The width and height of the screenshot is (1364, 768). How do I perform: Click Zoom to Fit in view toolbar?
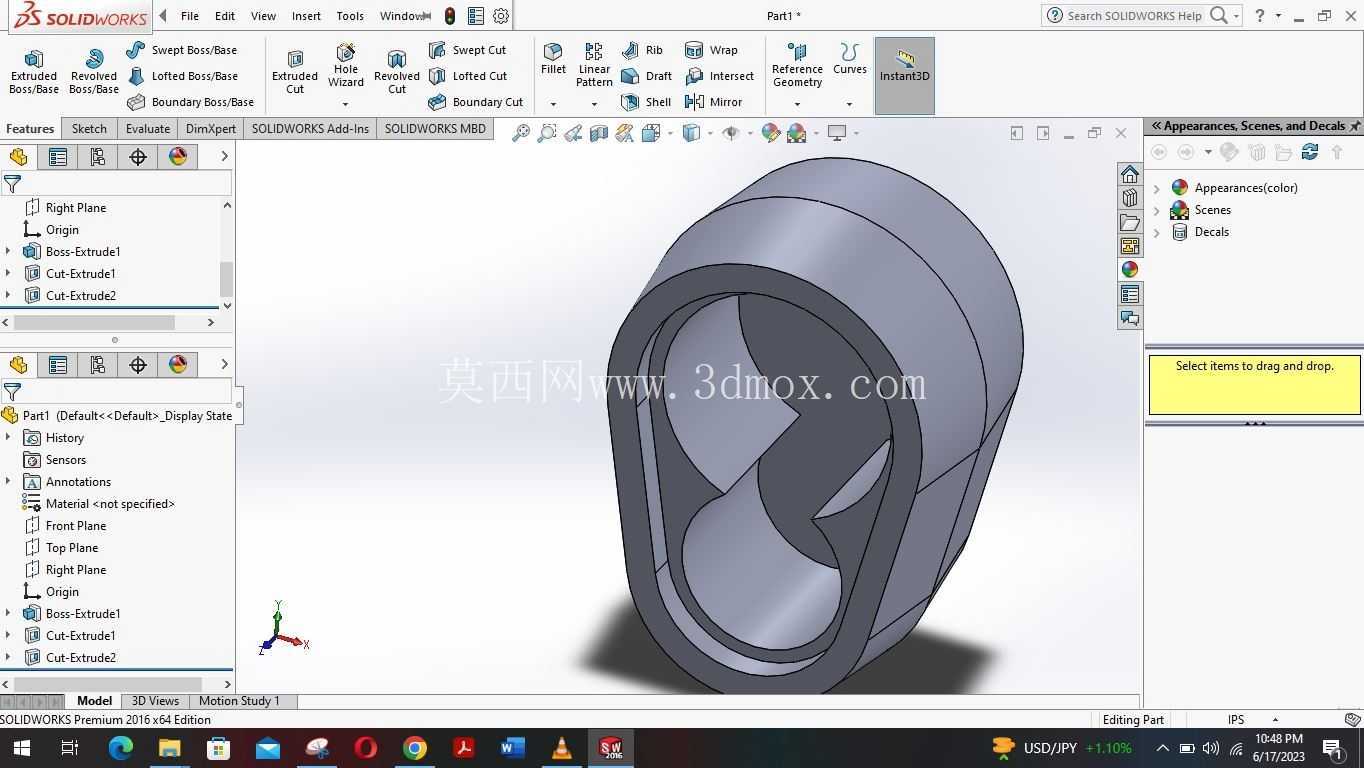[x=521, y=133]
